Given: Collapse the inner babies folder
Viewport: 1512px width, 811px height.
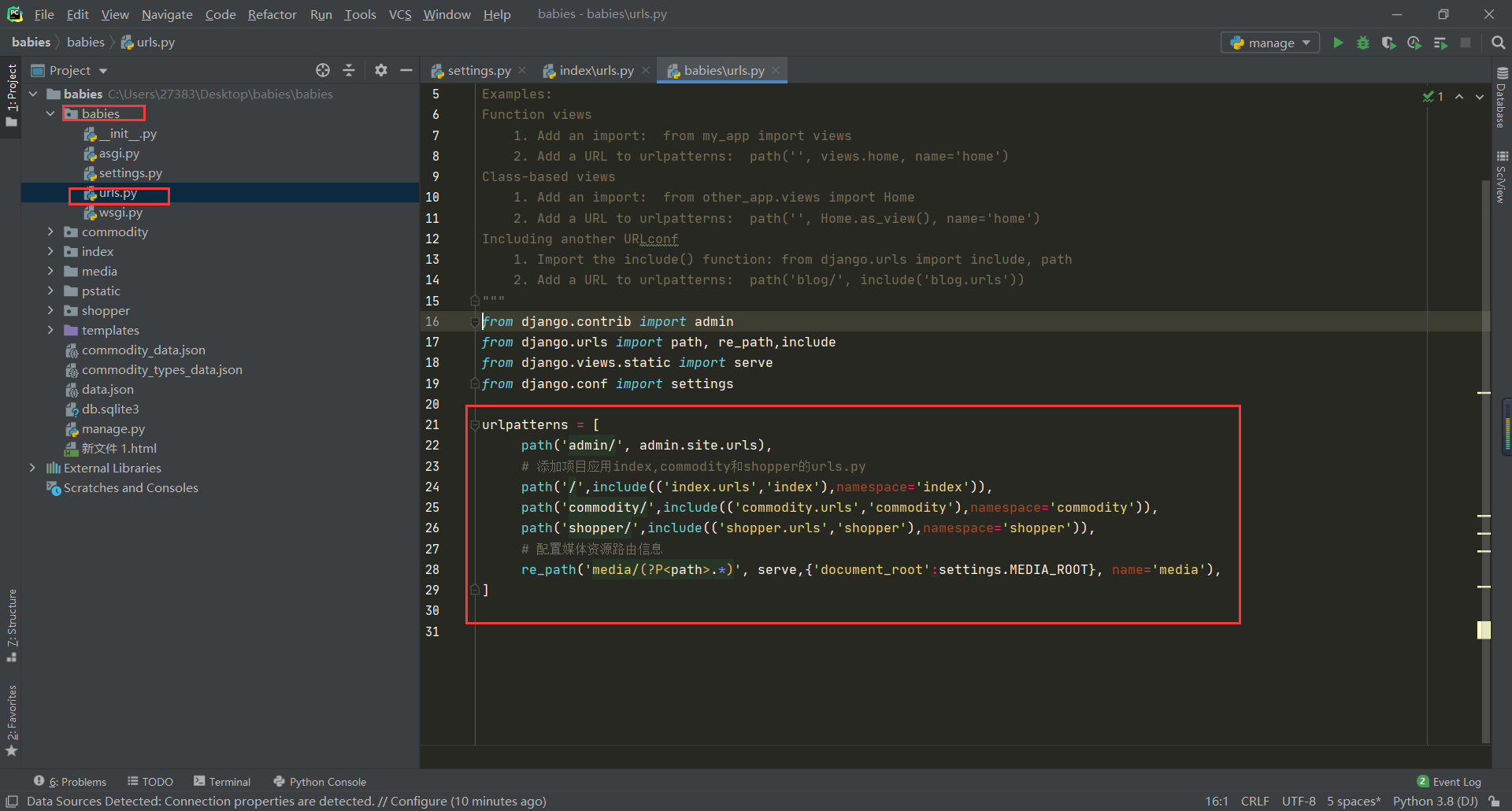Looking at the screenshot, I should tap(50, 113).
